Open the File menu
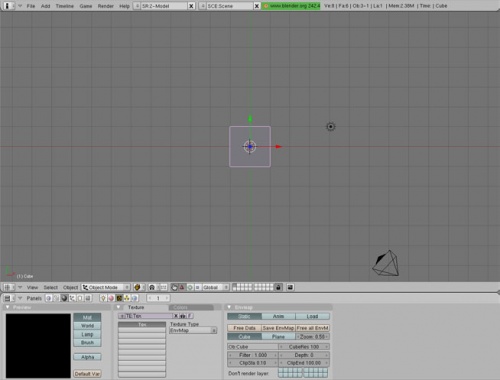 click(31, 6)
